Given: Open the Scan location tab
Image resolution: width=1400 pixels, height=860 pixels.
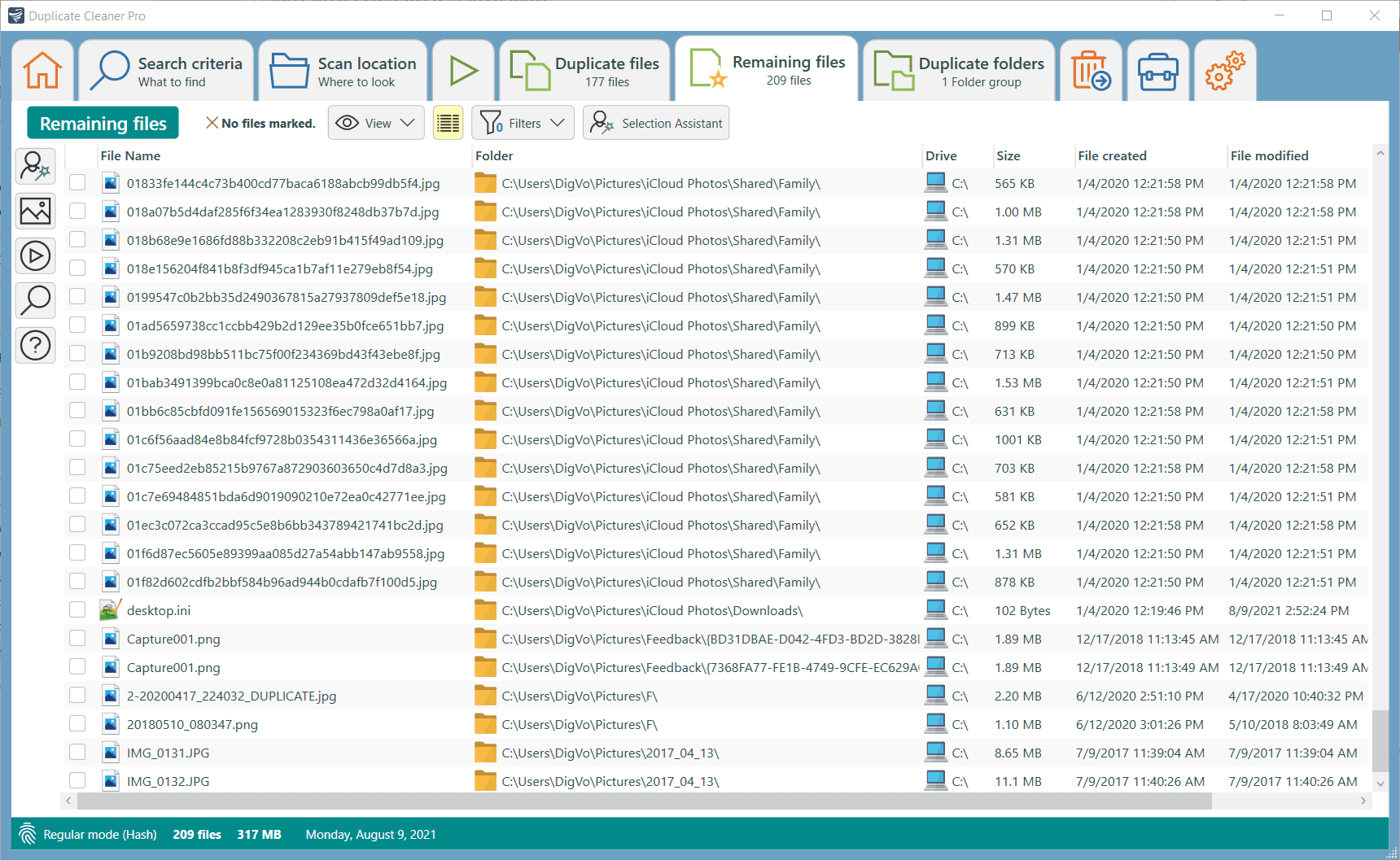Looking at the screenshot, I should 343,71.
